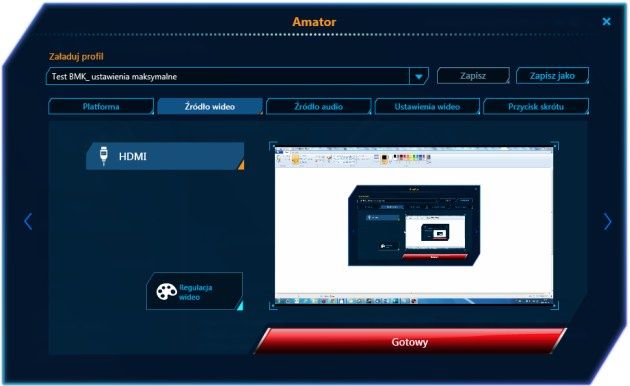
Task: Go to next page with right arrow
Action: point(608,221)
